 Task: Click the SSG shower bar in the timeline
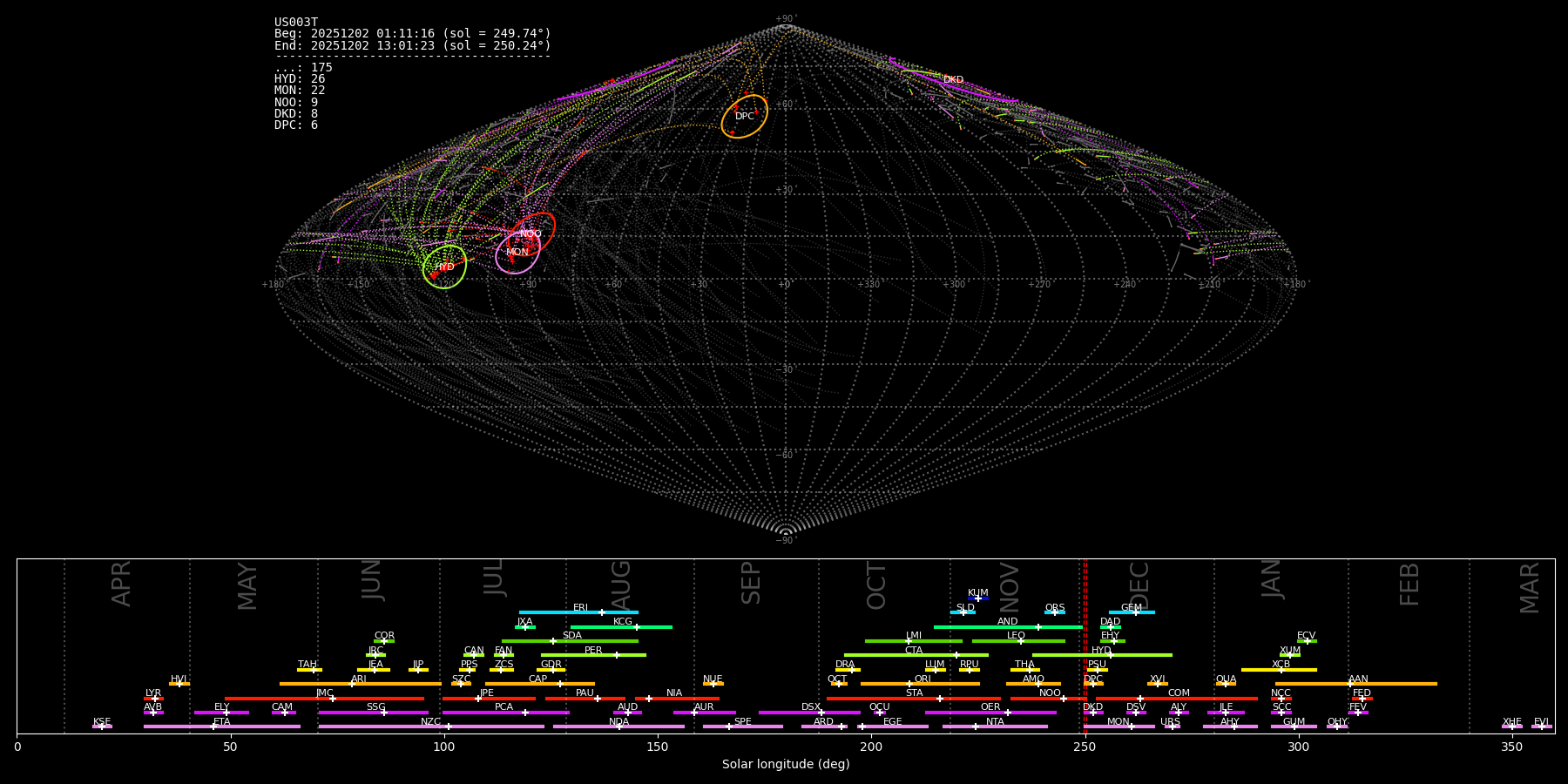point(373,713)
